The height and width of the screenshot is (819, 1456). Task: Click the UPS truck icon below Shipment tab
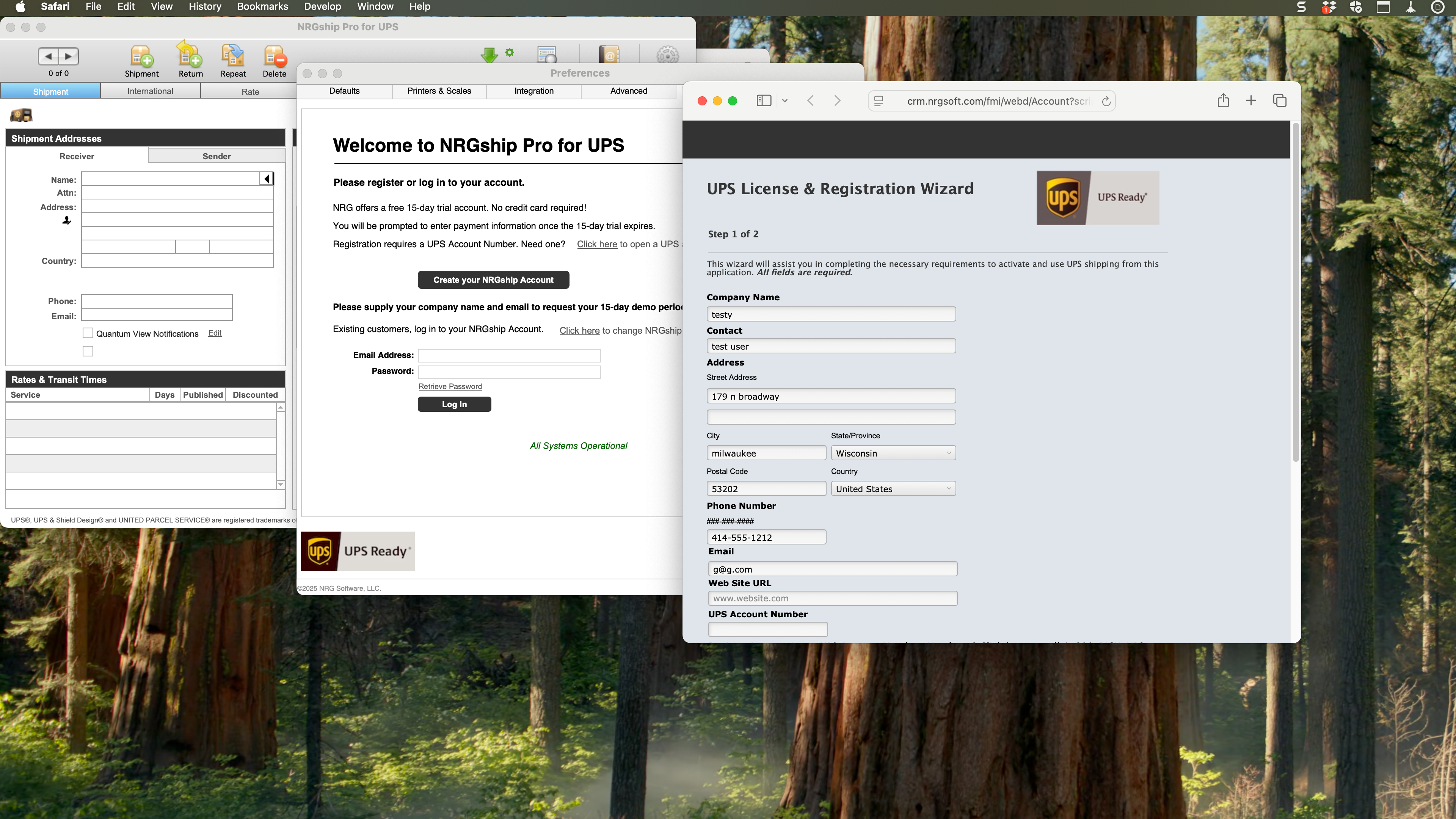21,115
